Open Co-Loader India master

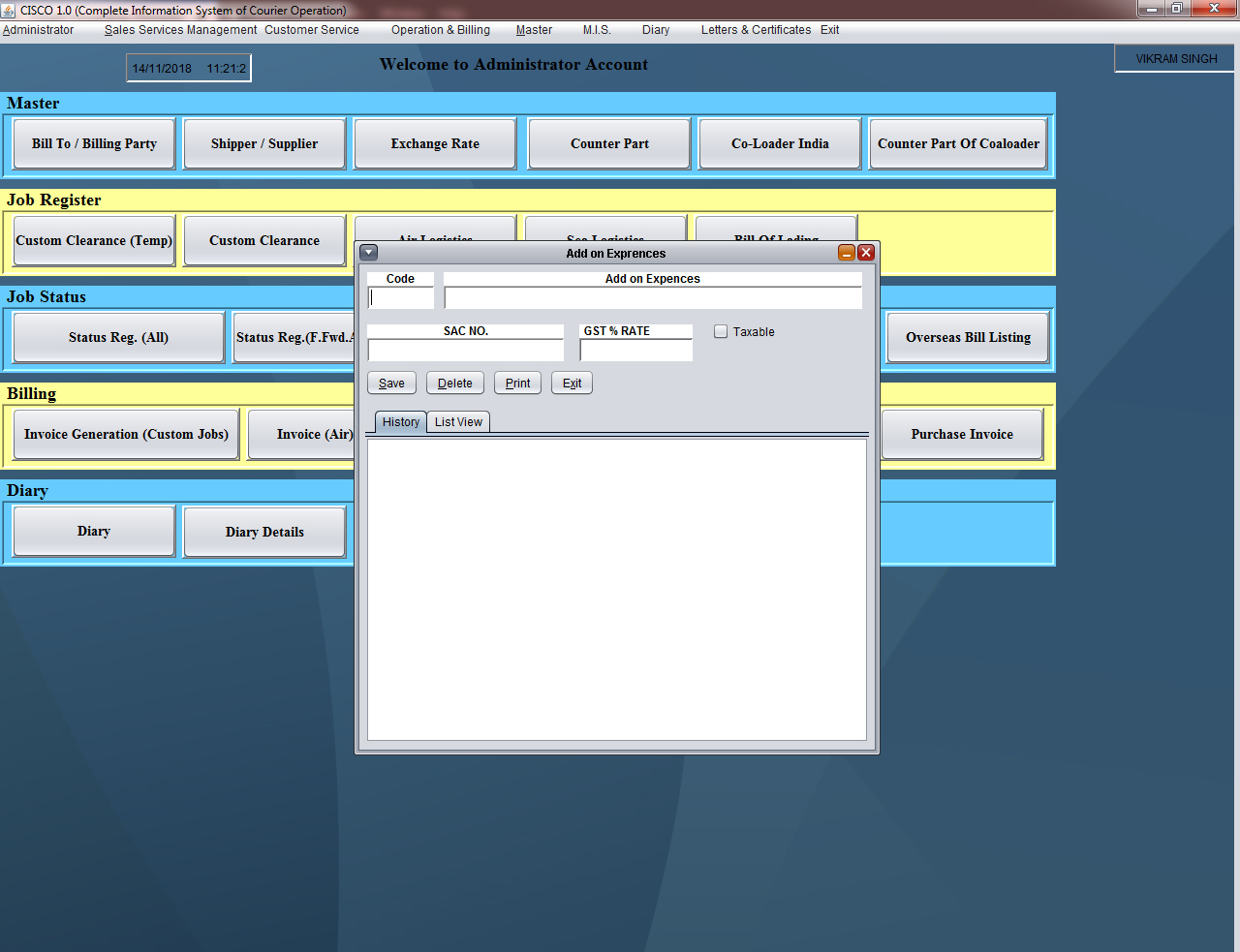tap(780, 143)
